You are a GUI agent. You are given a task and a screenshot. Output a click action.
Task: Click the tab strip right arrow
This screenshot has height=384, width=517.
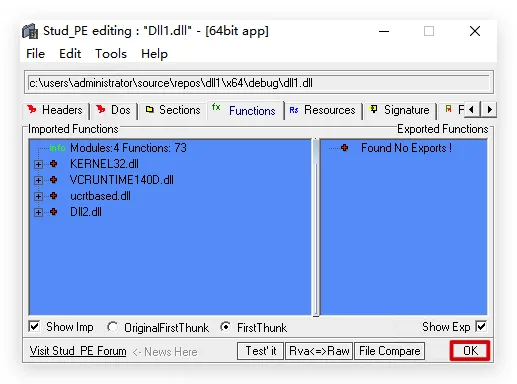pos(489,109)
